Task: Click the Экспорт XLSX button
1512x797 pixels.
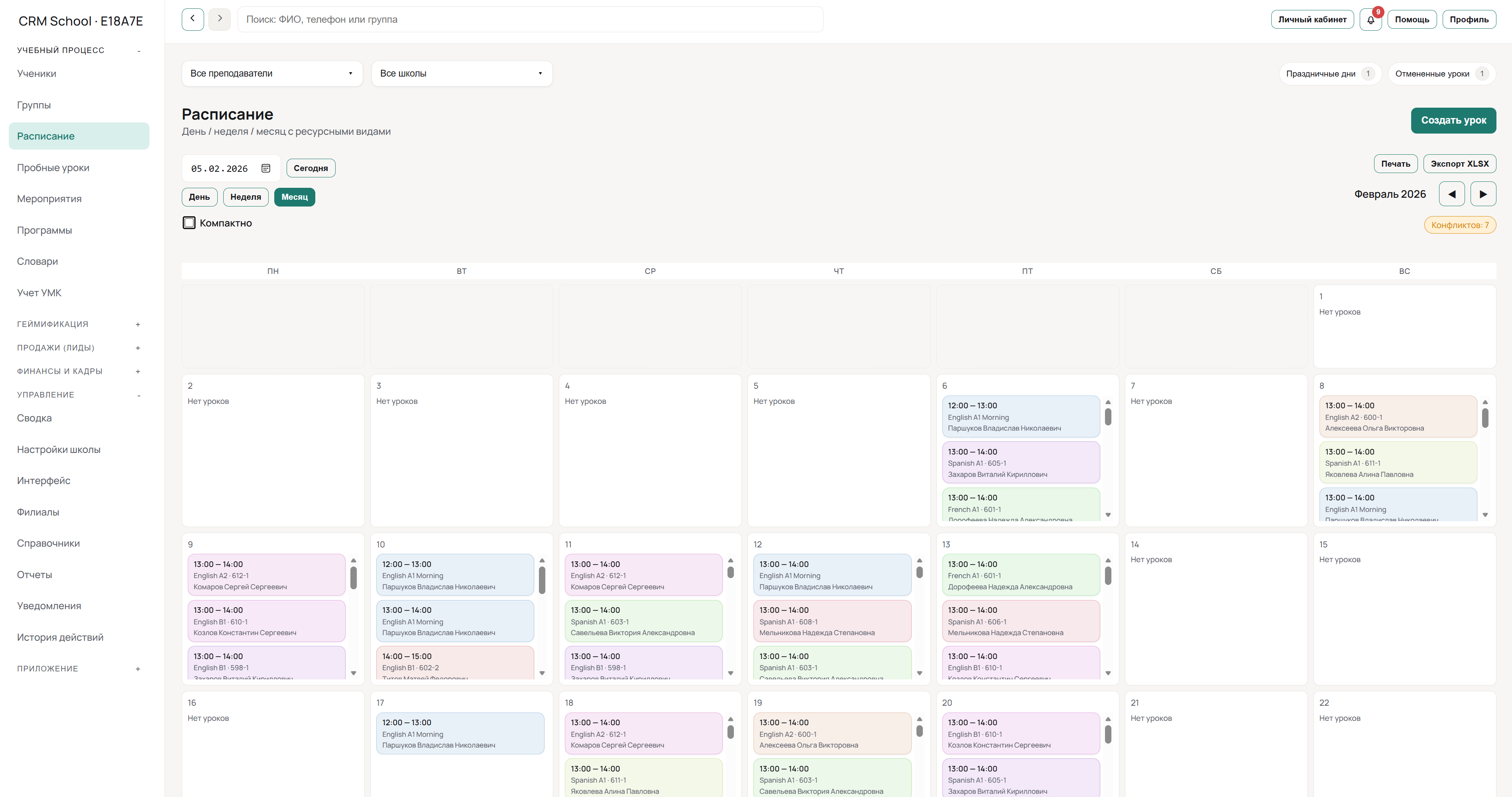Action: click(1459, 164)
